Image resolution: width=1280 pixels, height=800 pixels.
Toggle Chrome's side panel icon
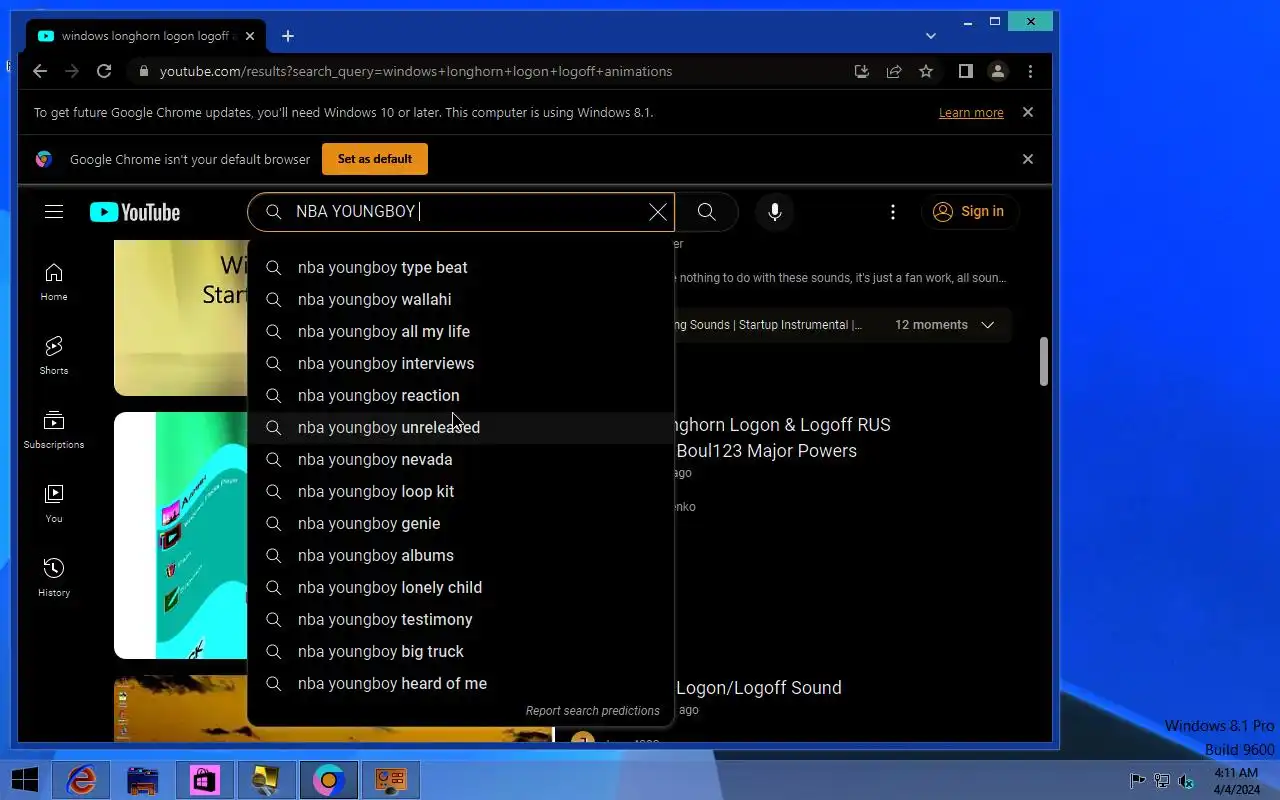pos(966,71)
